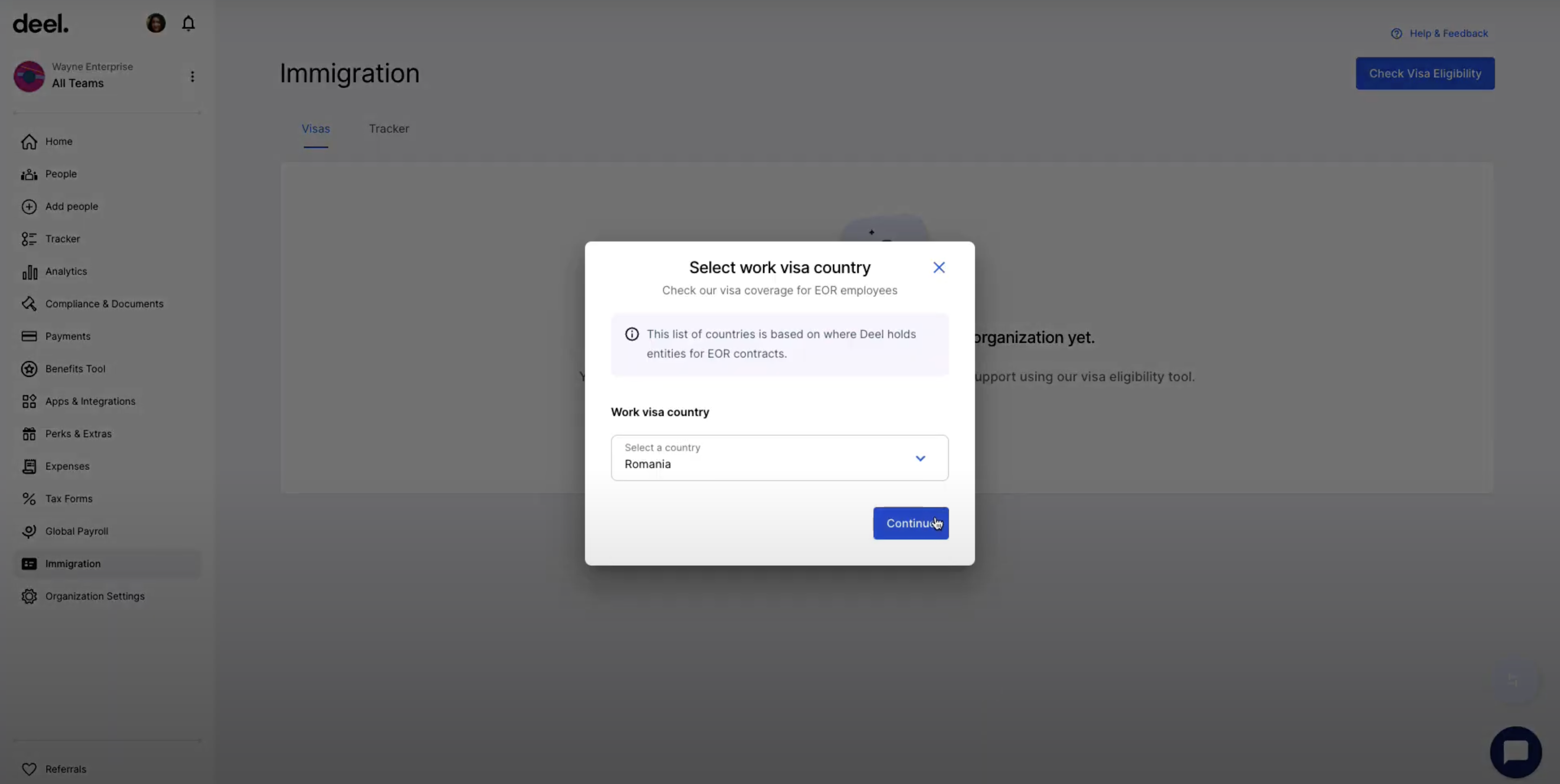
Task: Click the Analytics bar chart icon
Action: pyautogui.click(x=29, y=271)
